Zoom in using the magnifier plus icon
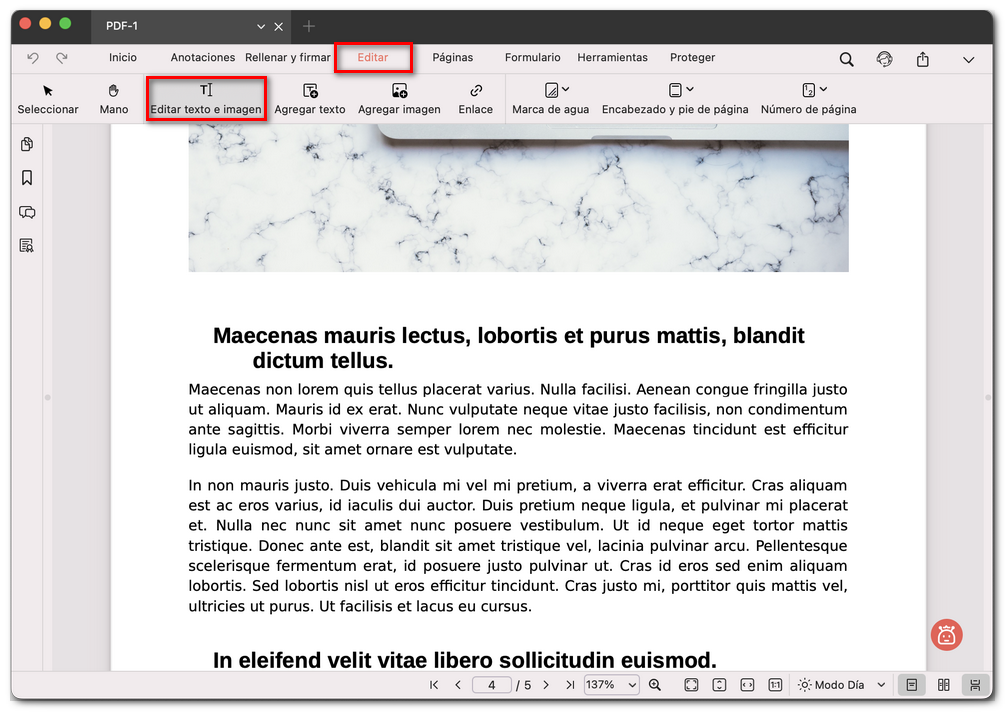Screen dimensions: 1006x712 coord(655,685)
